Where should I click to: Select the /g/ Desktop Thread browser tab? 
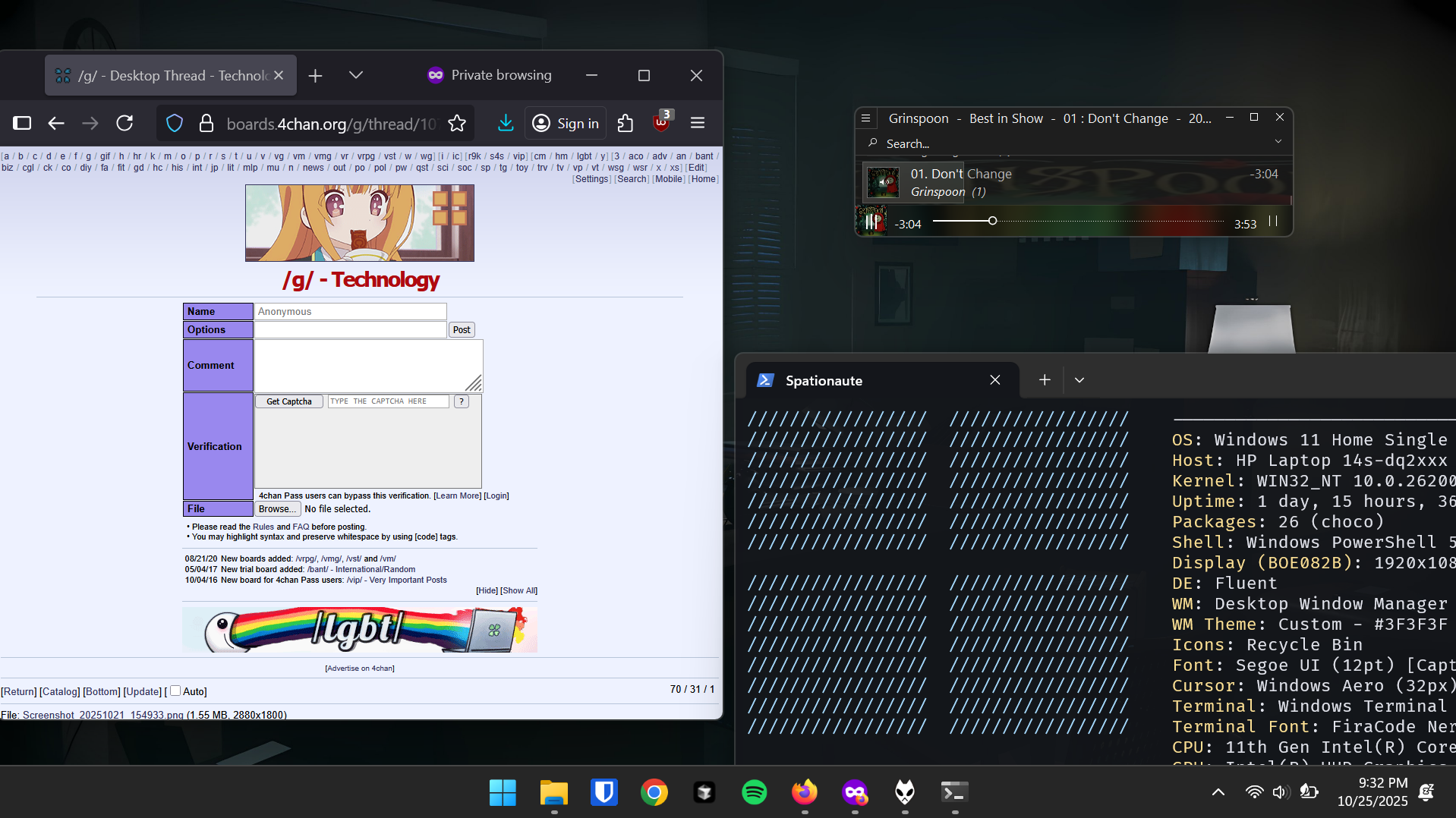(171, 75)
